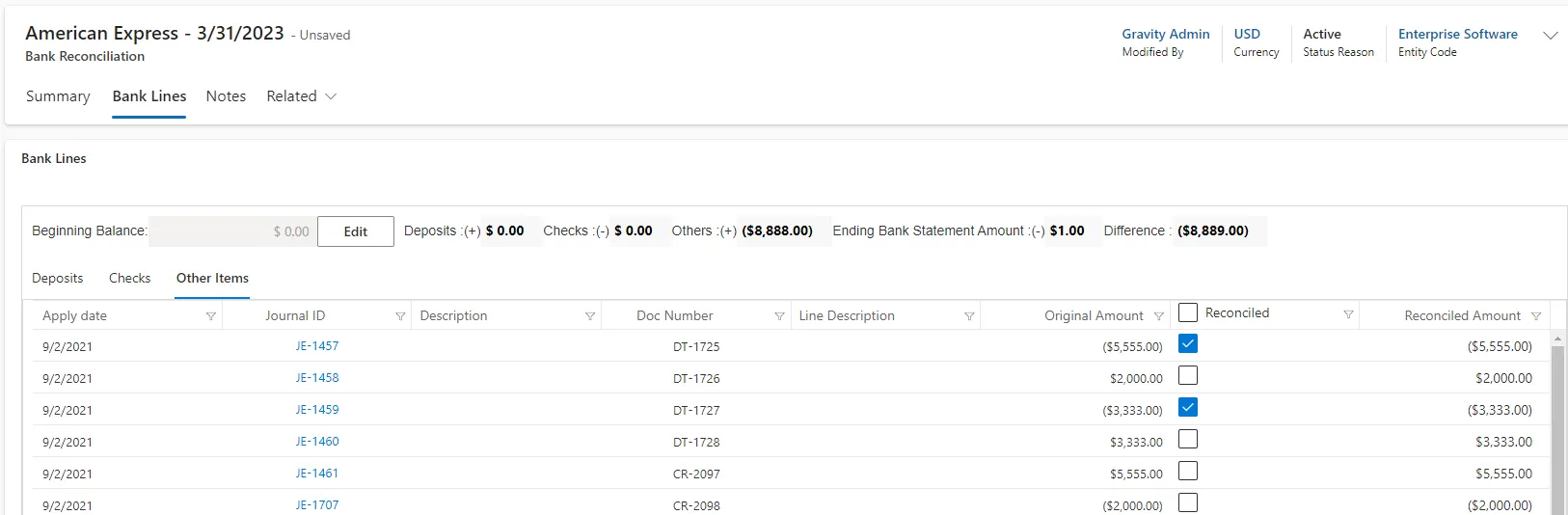1568x515 pixels.
Task: Click the American Express record title
Action: coord(154,33)
